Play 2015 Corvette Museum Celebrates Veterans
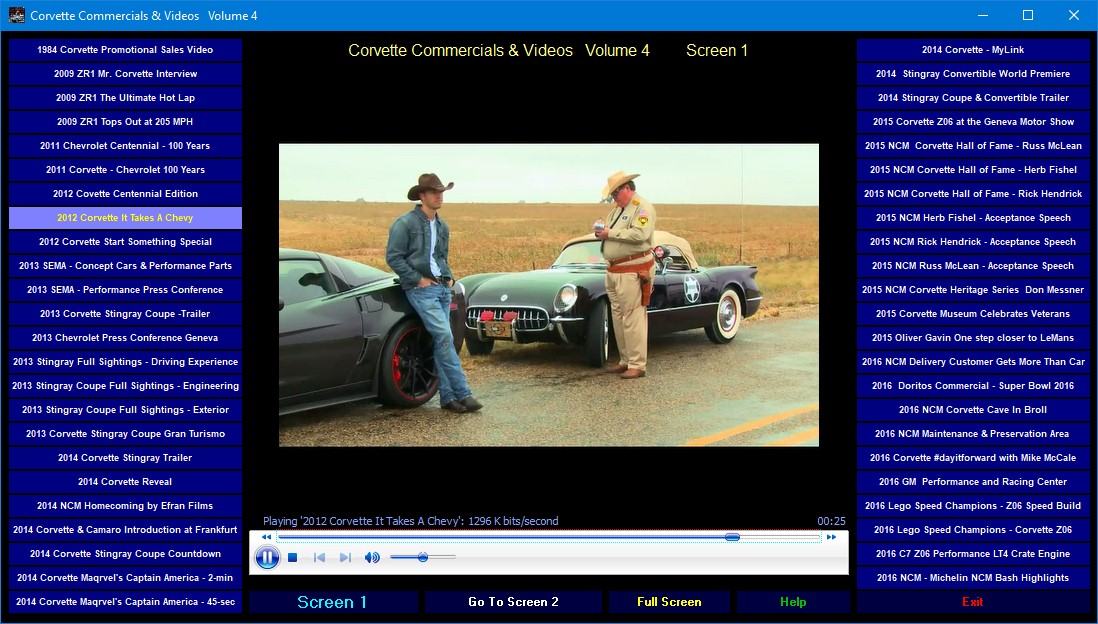 click(x=973, y=314)
